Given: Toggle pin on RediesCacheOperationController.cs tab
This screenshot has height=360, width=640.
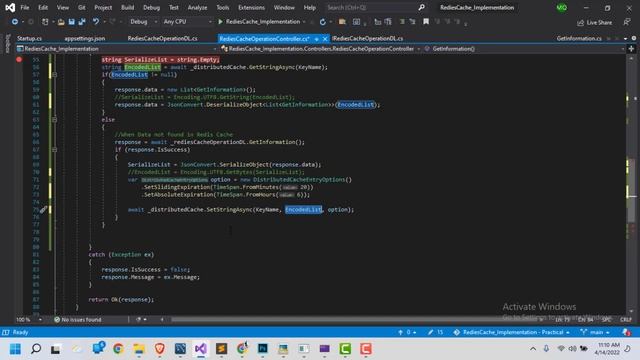Looking at the screenshot, I should (x=316, y=39).
